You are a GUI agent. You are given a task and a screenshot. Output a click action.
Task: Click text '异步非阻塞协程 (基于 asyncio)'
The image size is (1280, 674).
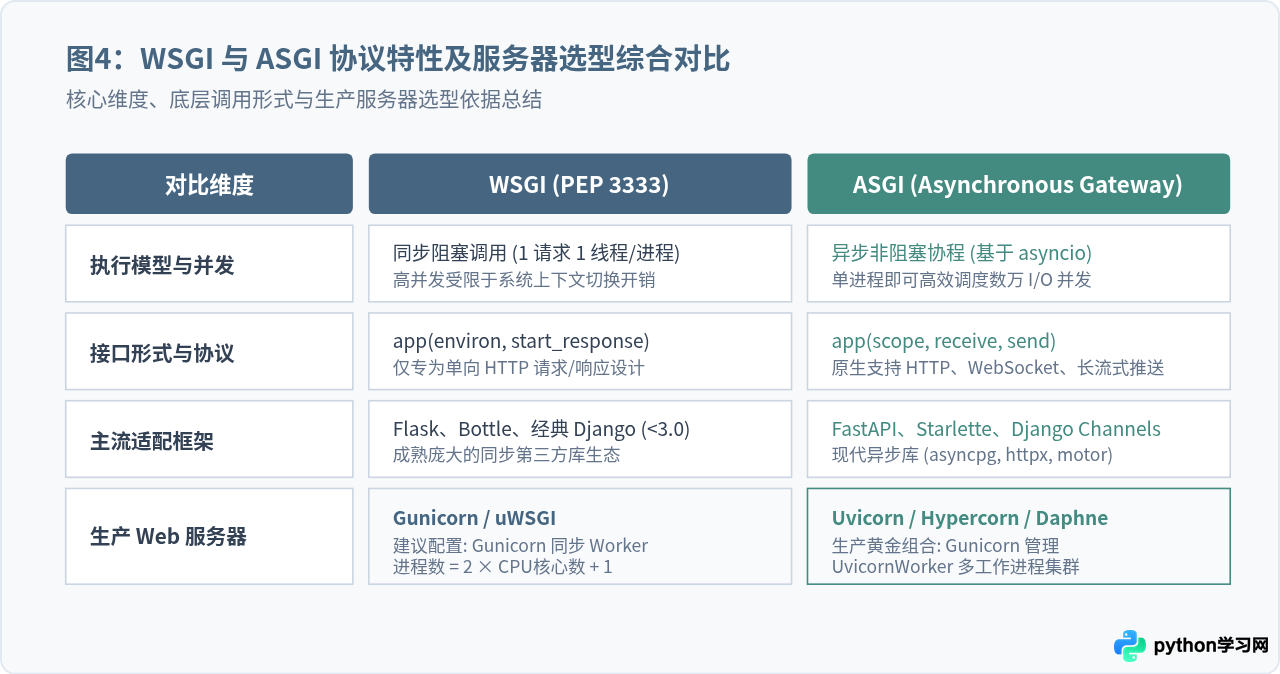point(962,253)
